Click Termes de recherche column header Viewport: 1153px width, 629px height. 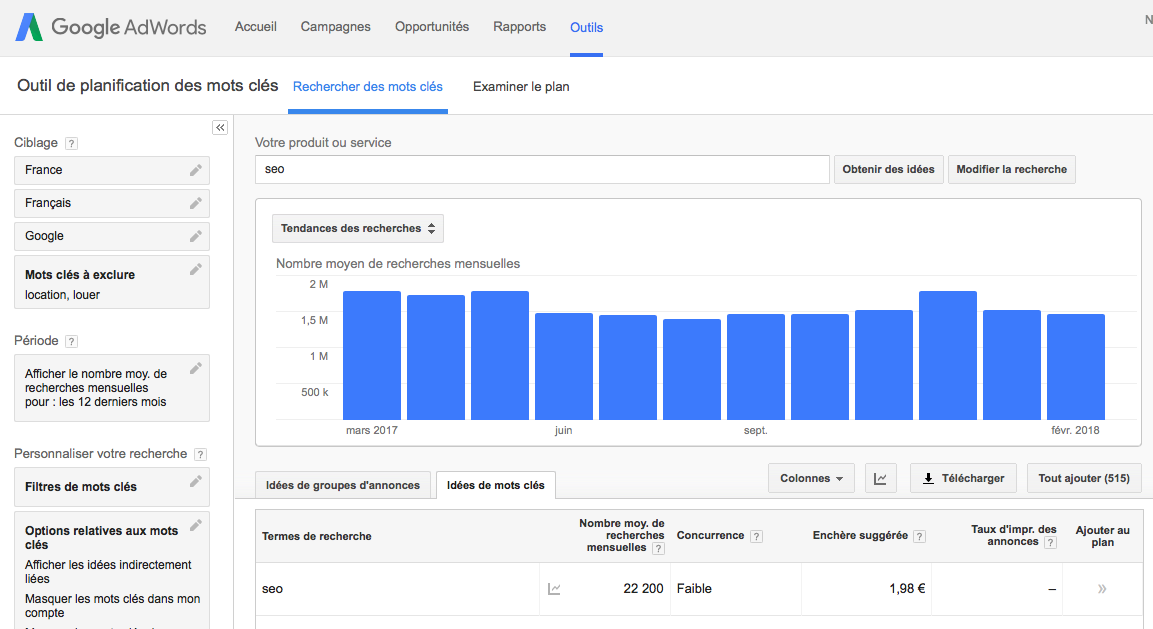(316, 536)
